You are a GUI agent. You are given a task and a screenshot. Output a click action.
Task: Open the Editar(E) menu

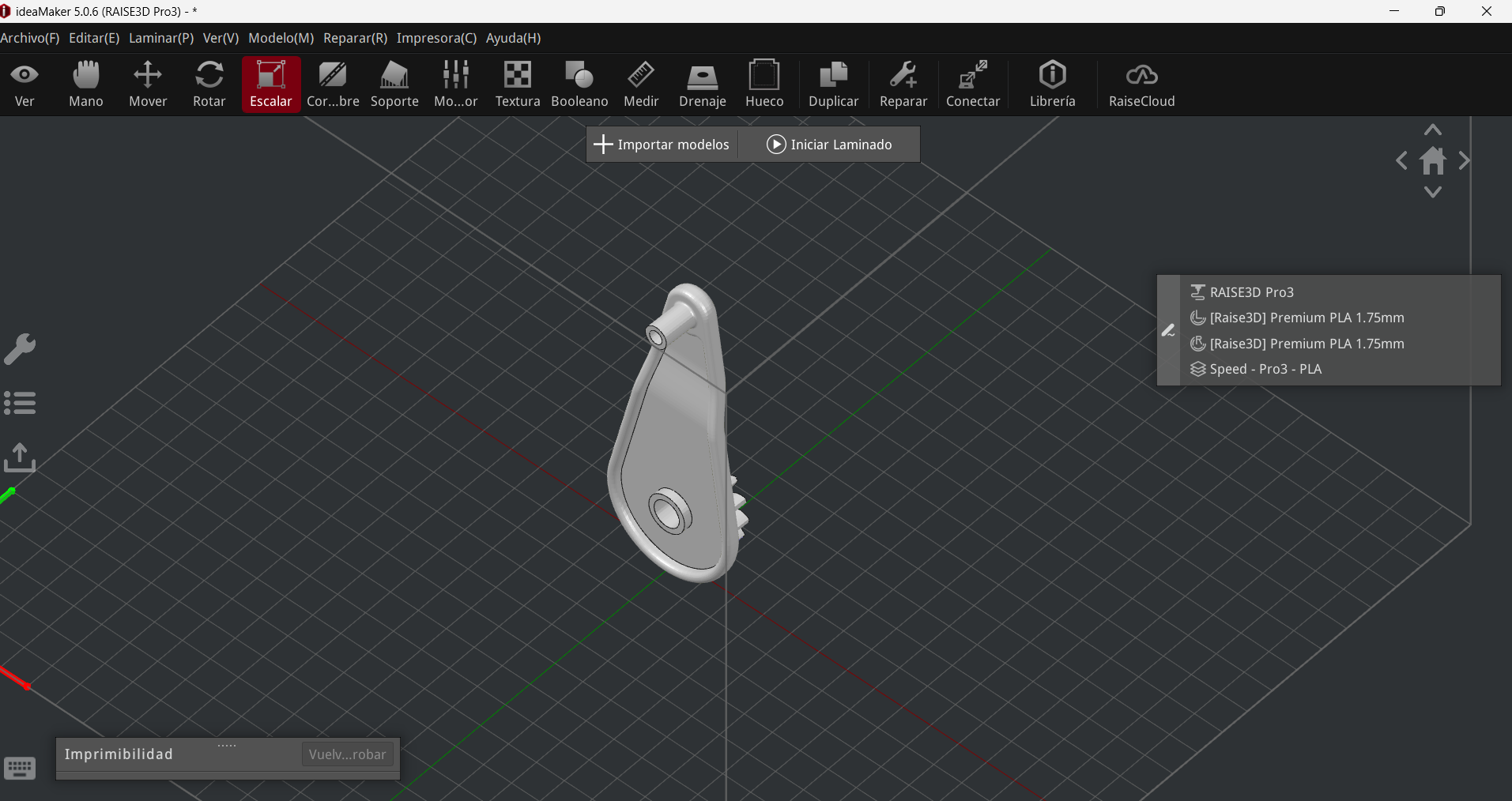pyautogui.click(x=94, y=38)
